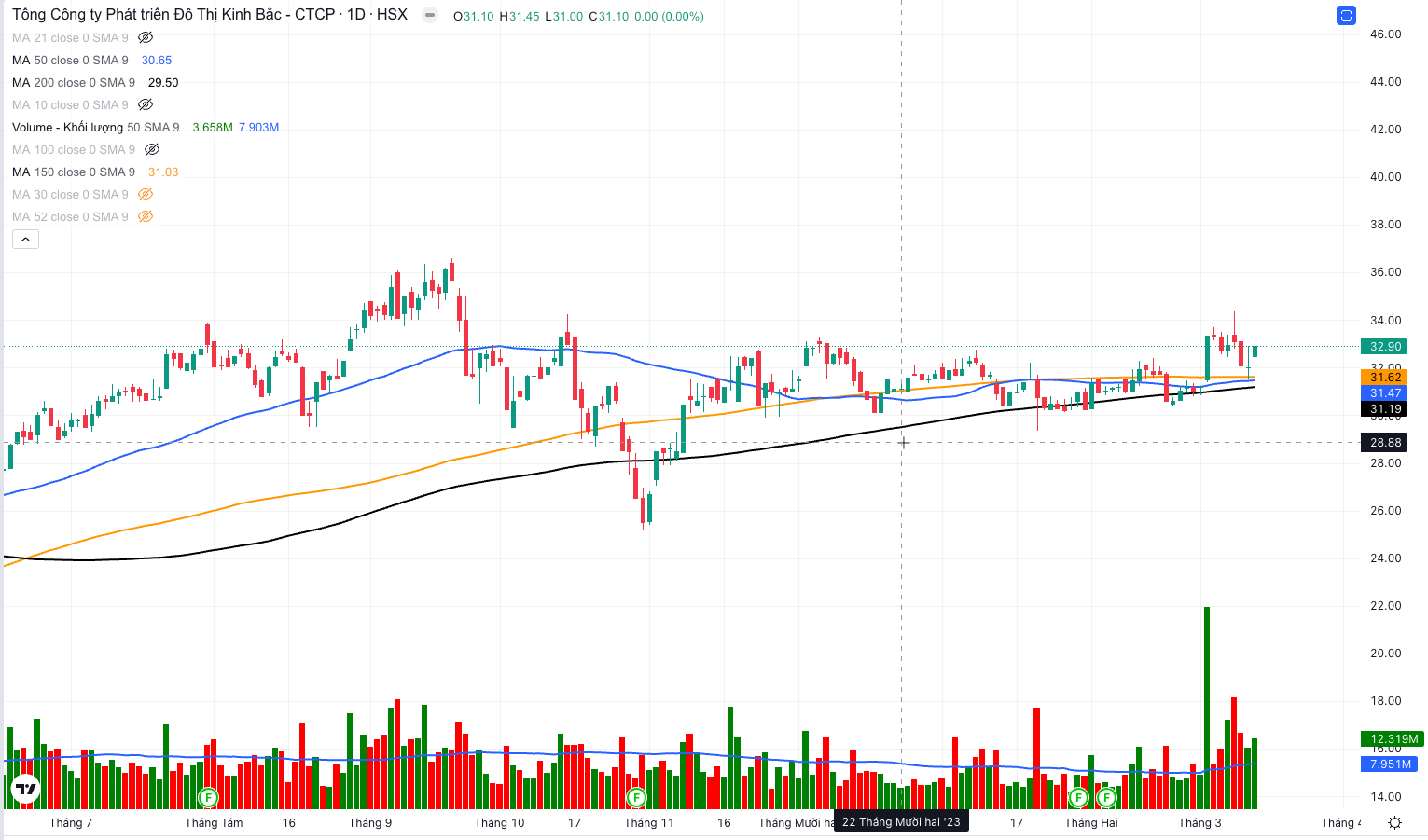Viewport: 1428px width, 840px height.
Task: Click the blue volume average value 7.903M
Action: (x=258, y=128)
